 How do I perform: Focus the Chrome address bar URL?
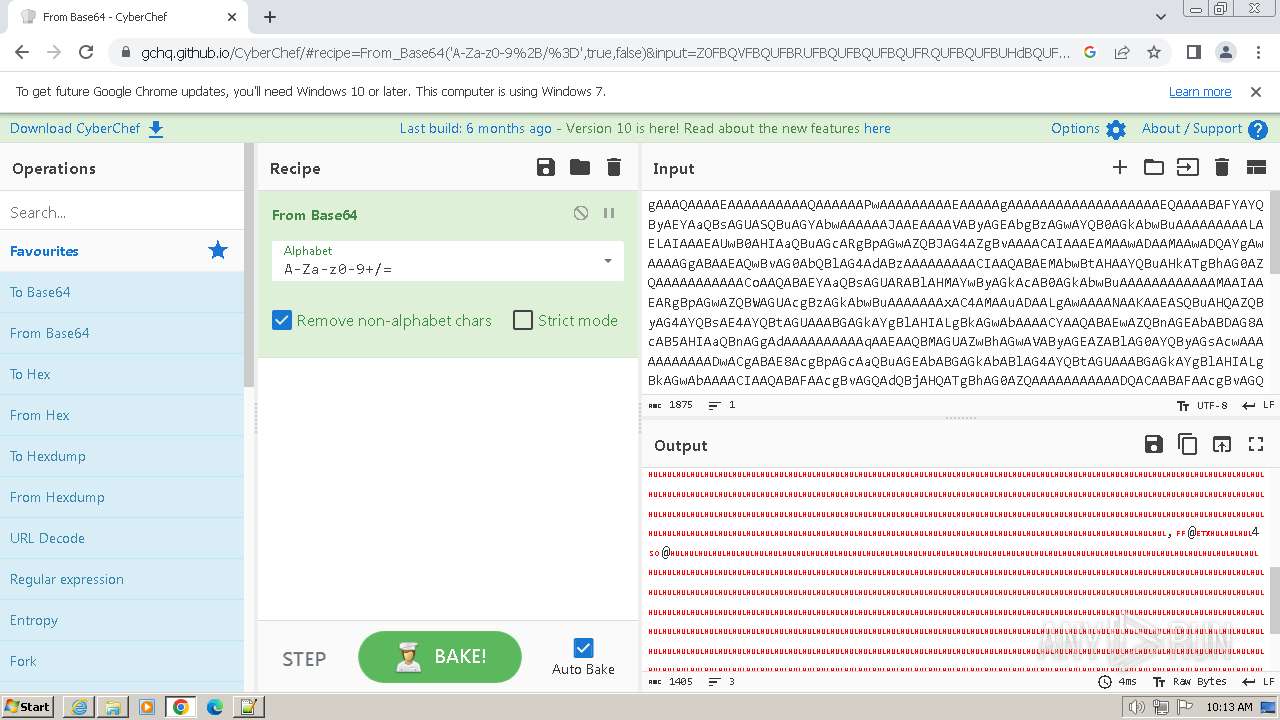(x=605, y=52)
